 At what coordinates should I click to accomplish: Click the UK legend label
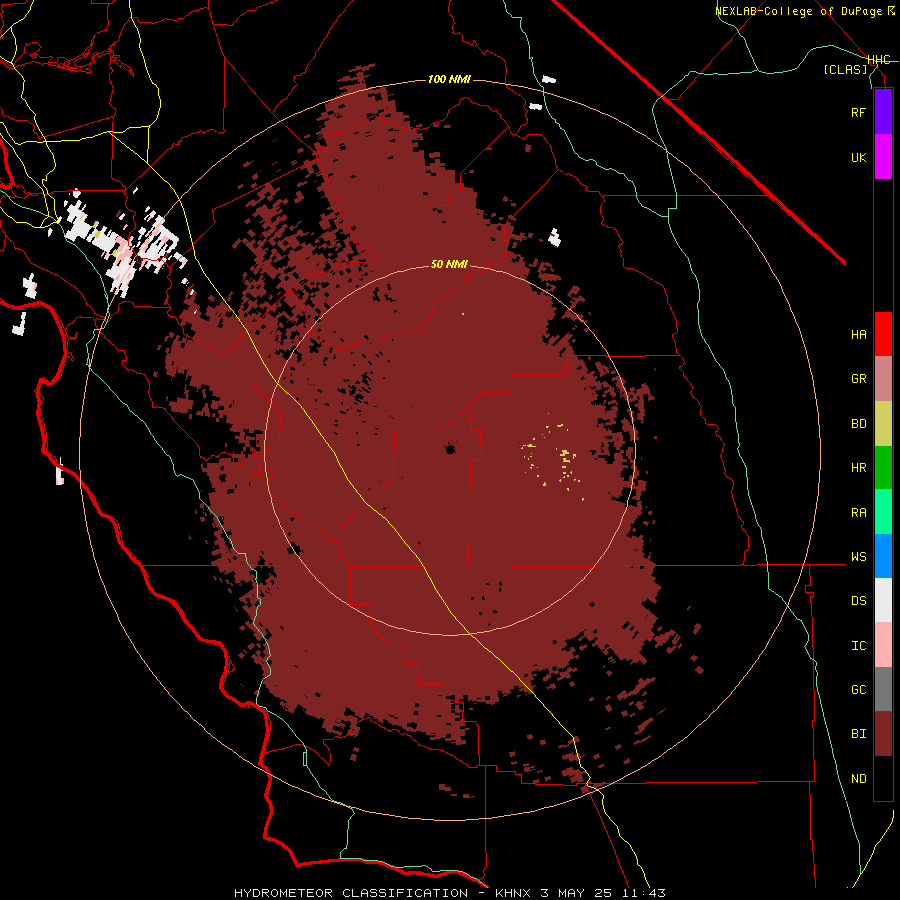point(858,157)
